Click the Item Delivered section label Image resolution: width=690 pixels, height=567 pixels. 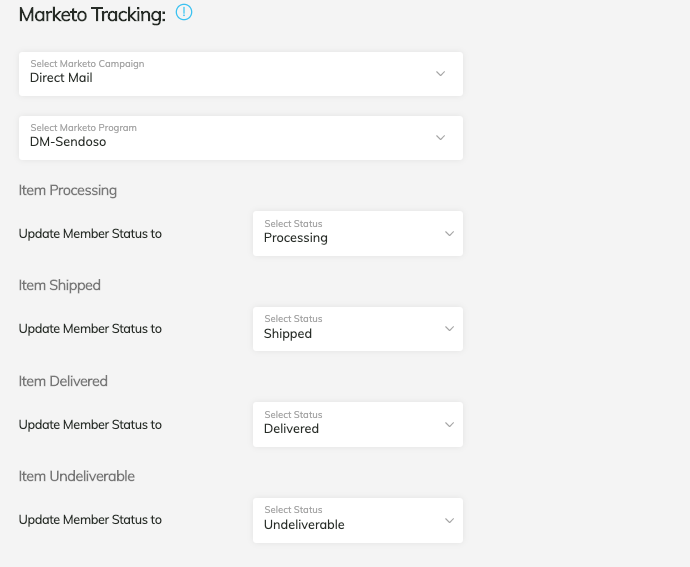pyautogui.click(x=63, y=381)
